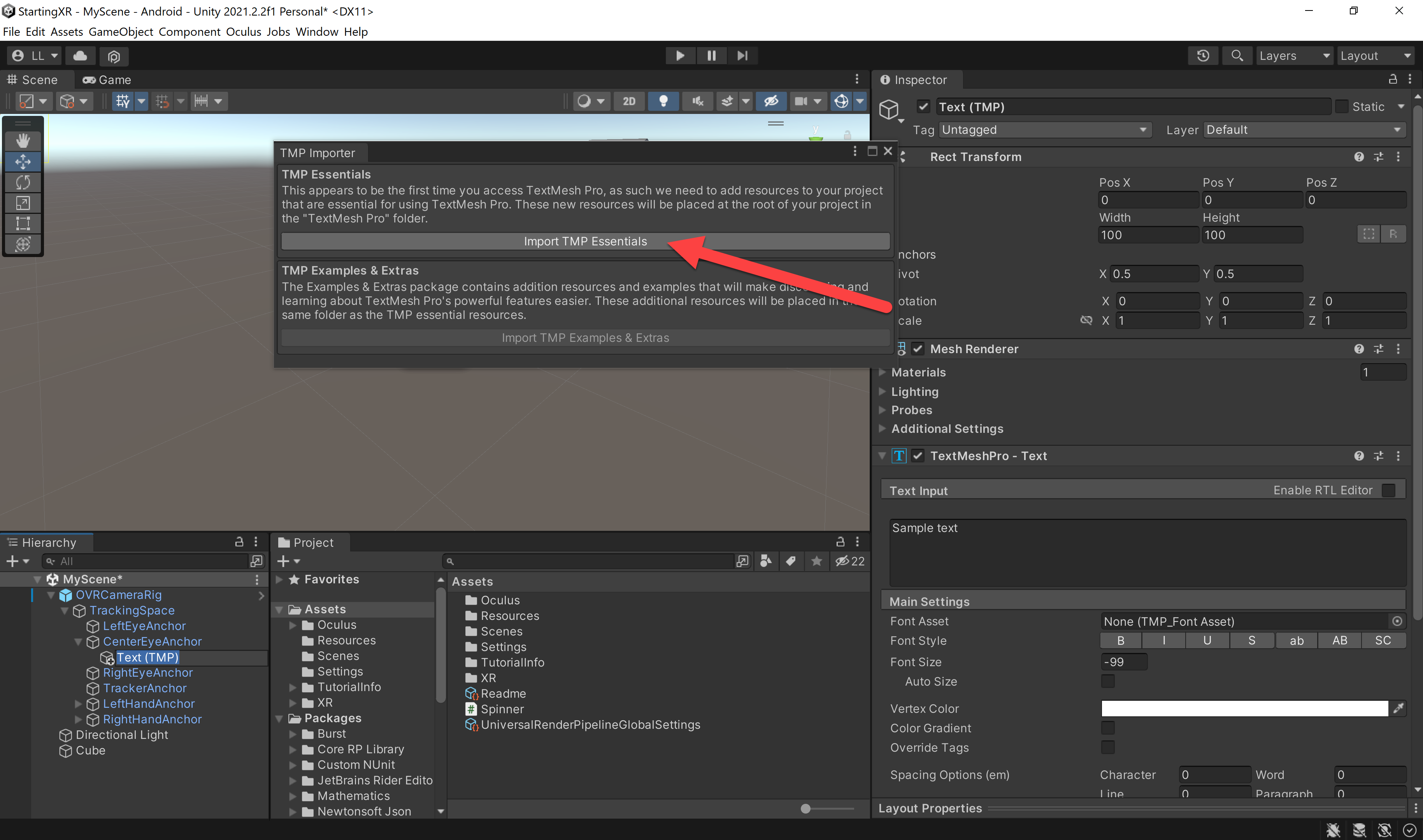This screenshot has height=840, width=1423.
Task: Open the Tag dropdown showing Untagged
Action: coord(1044,129)
